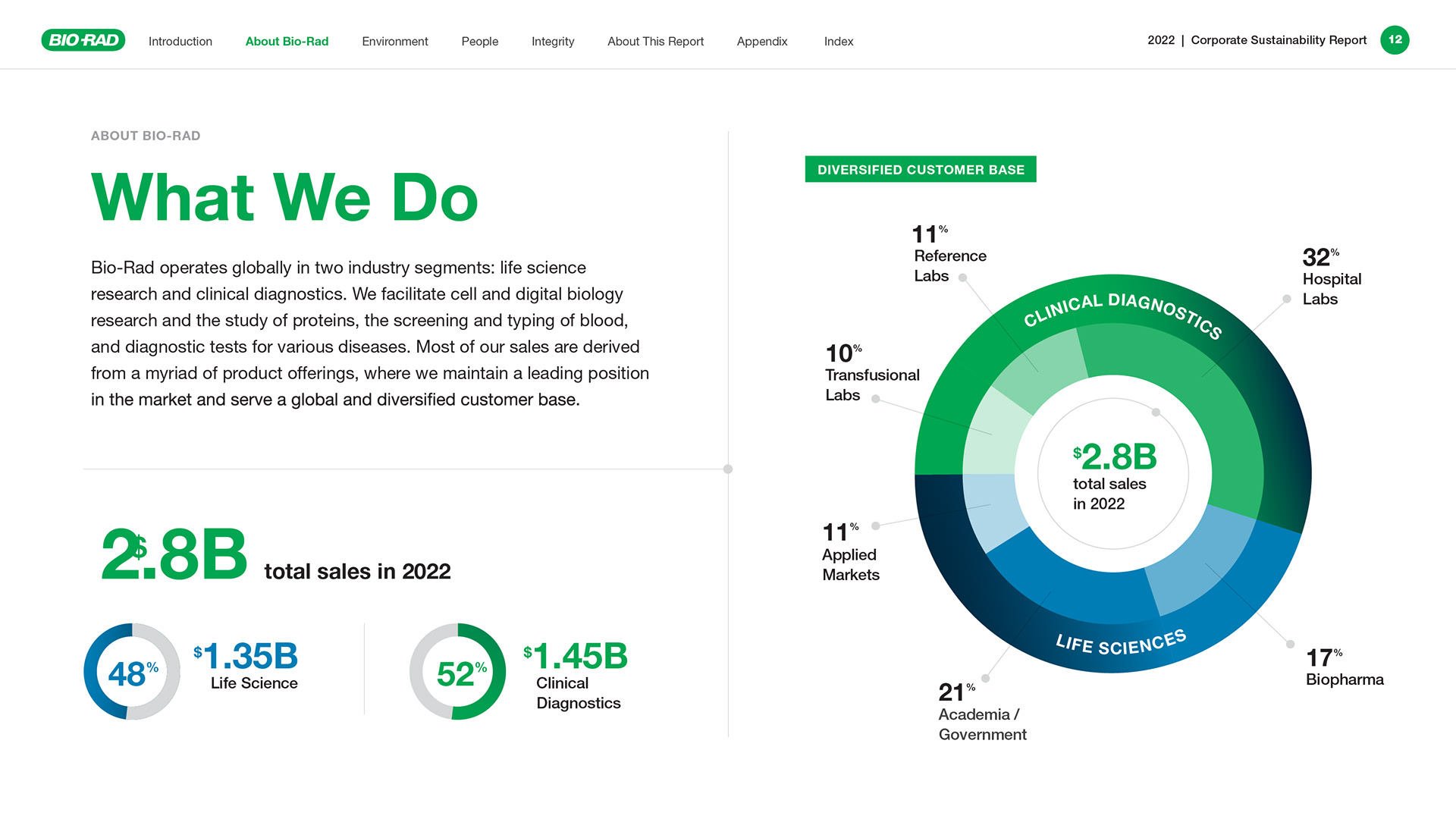Image resolution: width=1456 pixels, height=819 pixels.
Task: Open the Appendix link
Action: pyautogui.click(x=762, y=42)
